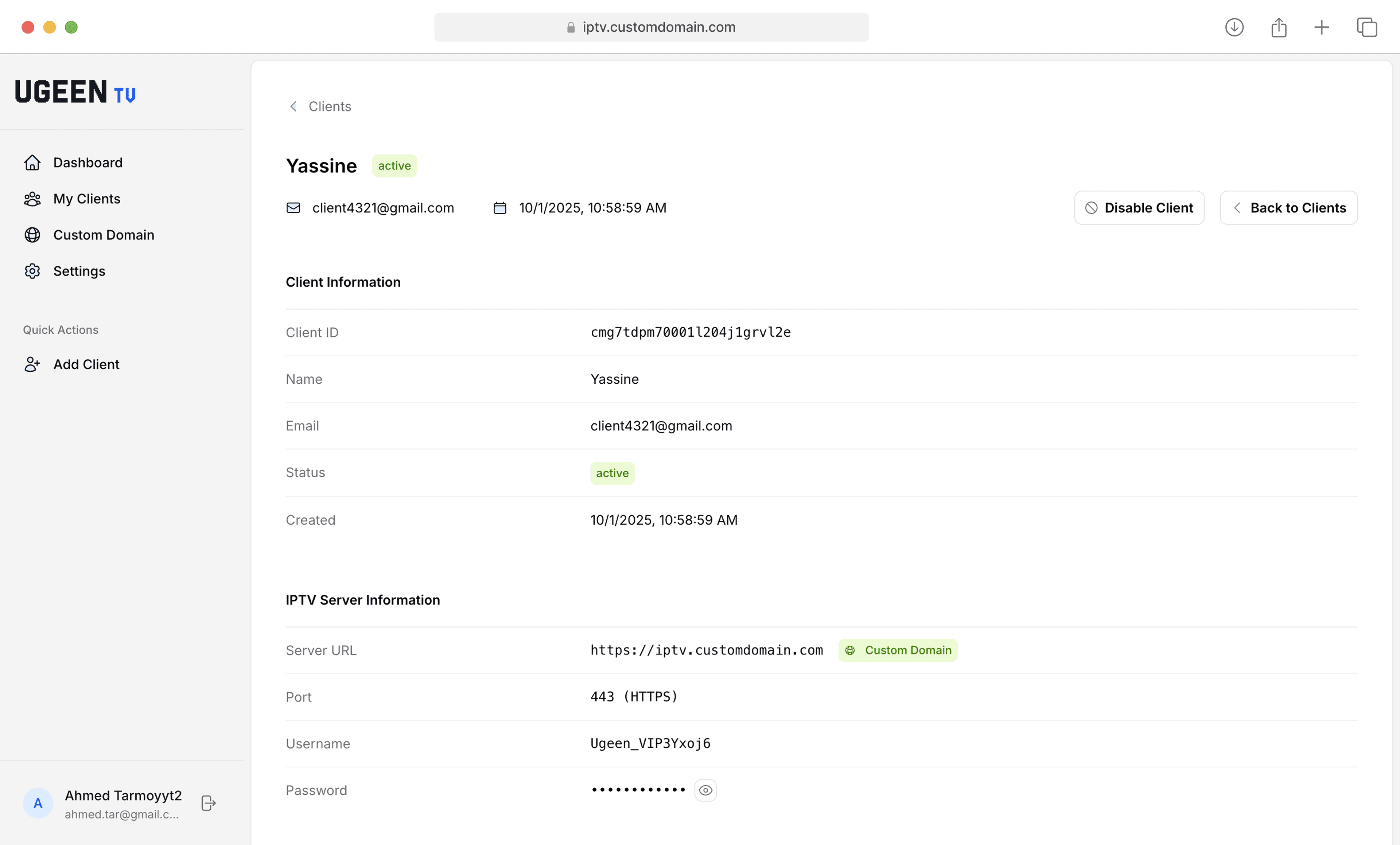Click the client email envelope icon
1400x845 pixels.
(293, 208)
